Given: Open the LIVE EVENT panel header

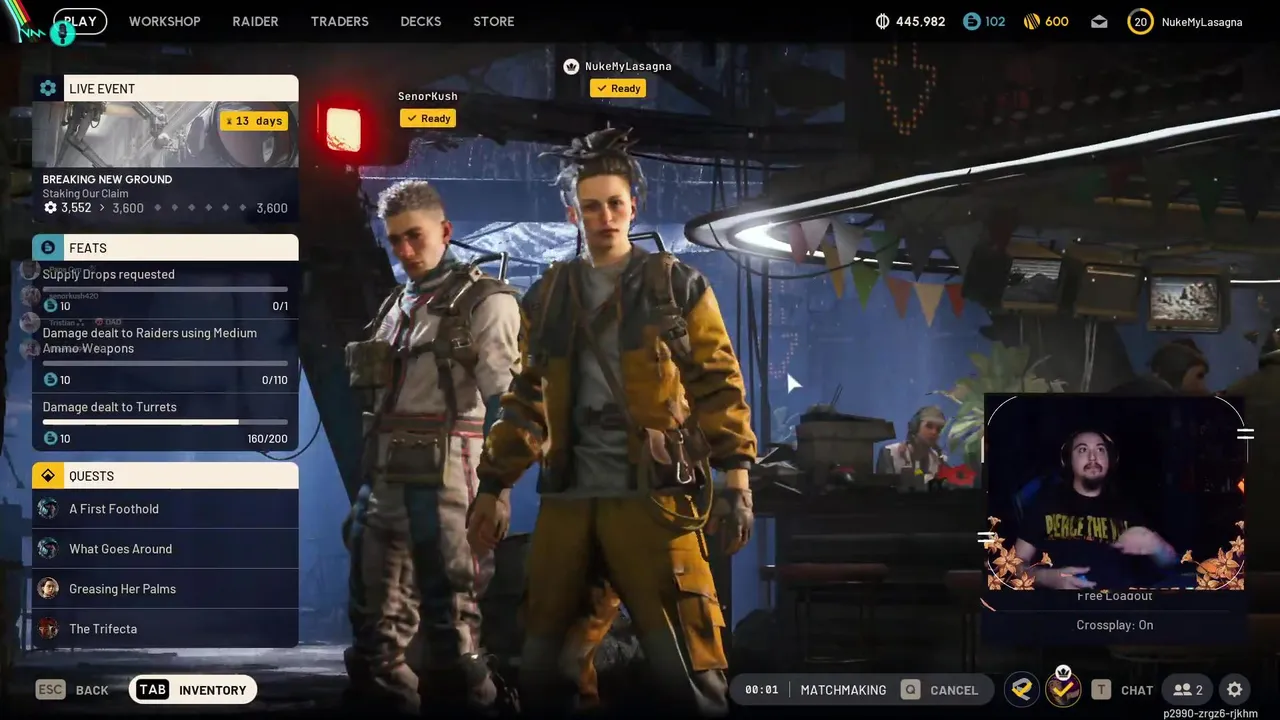Looking at the screenshot, I should (x=165, y=88).
